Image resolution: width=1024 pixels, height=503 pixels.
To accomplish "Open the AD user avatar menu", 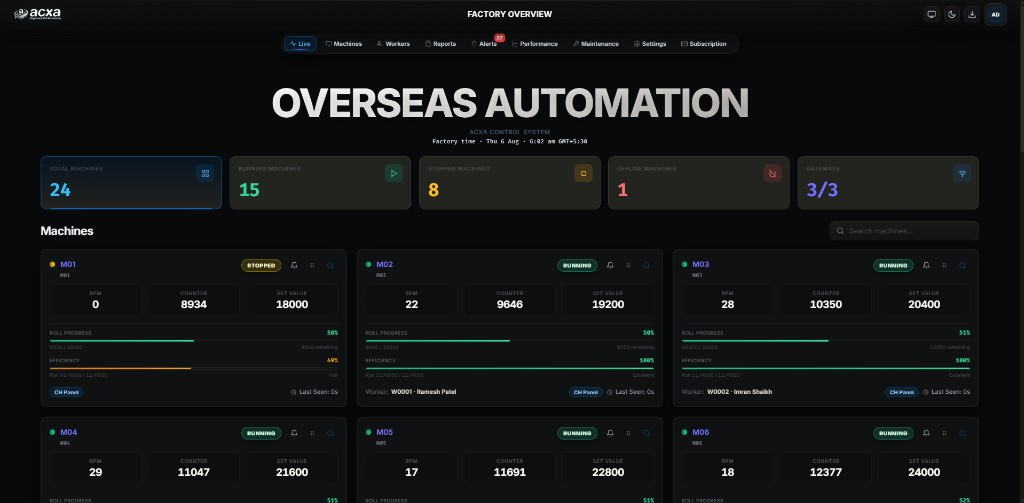I will pyautogui.click(x=995, y=14).
